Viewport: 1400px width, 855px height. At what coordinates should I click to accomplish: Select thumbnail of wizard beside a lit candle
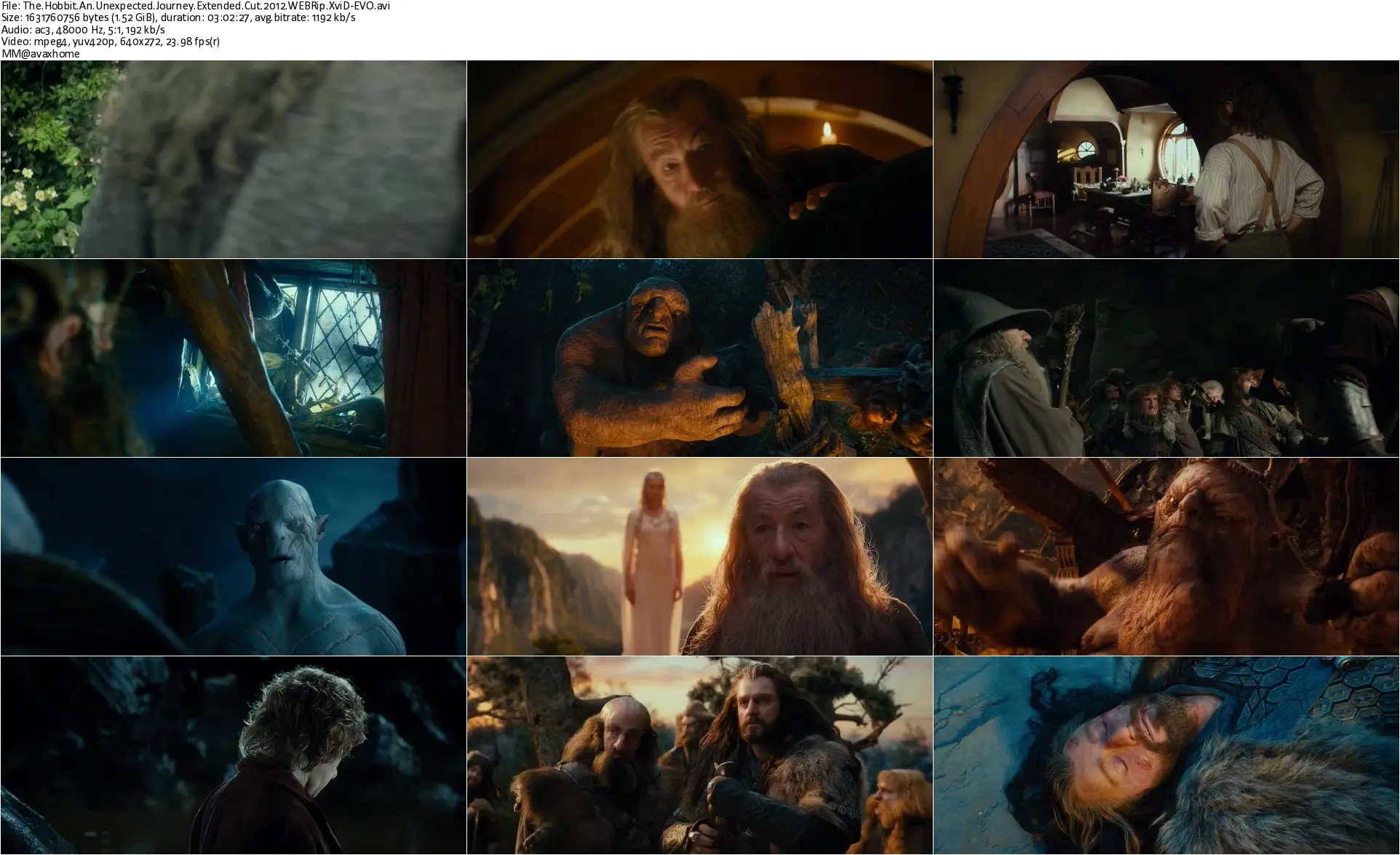pos(700,159)
